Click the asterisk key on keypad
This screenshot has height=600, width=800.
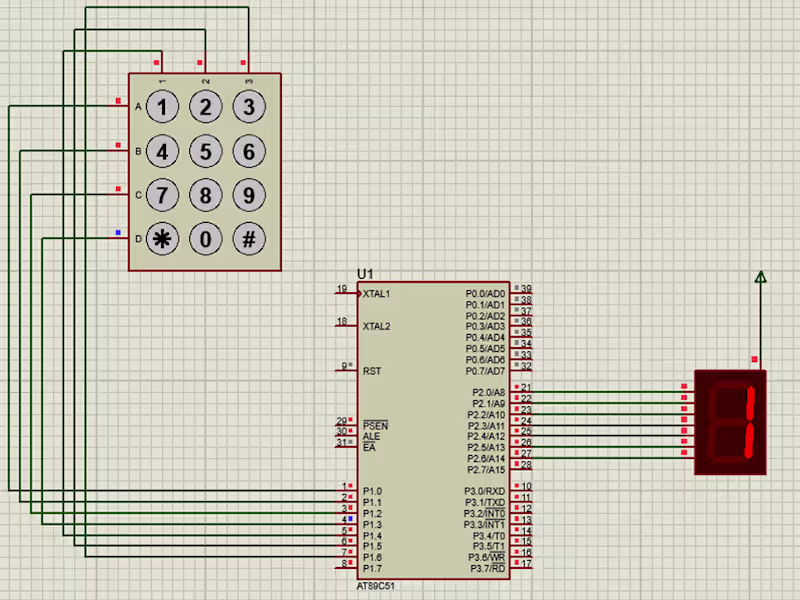click(x=162, y=239)
